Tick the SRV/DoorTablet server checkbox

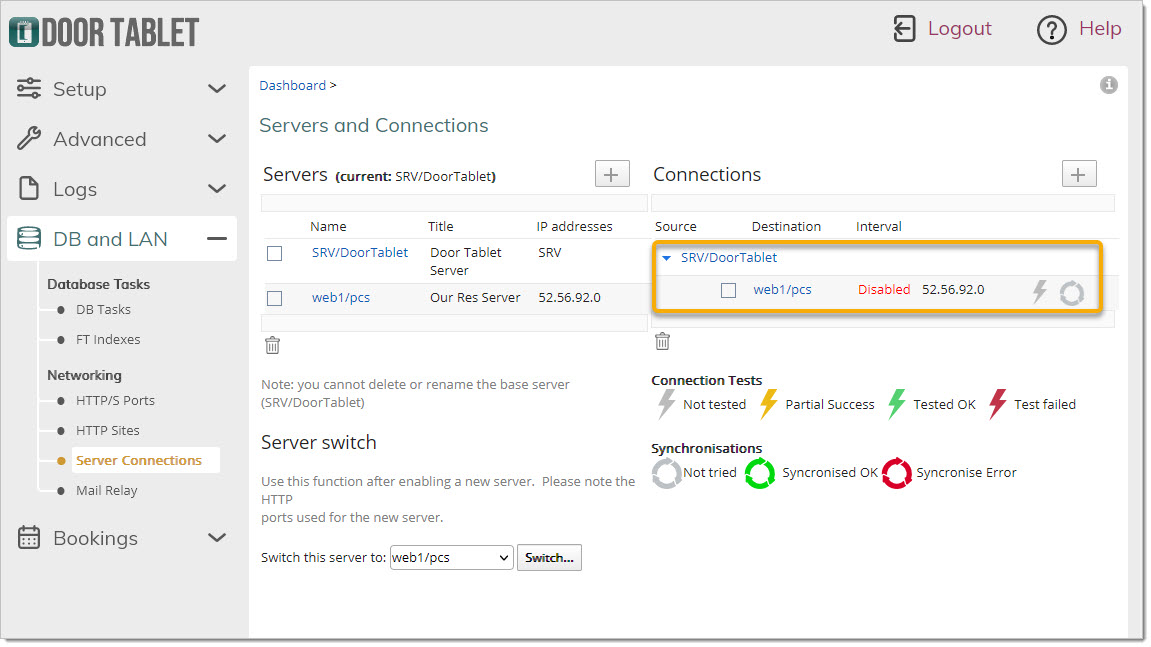coord(275,253)
